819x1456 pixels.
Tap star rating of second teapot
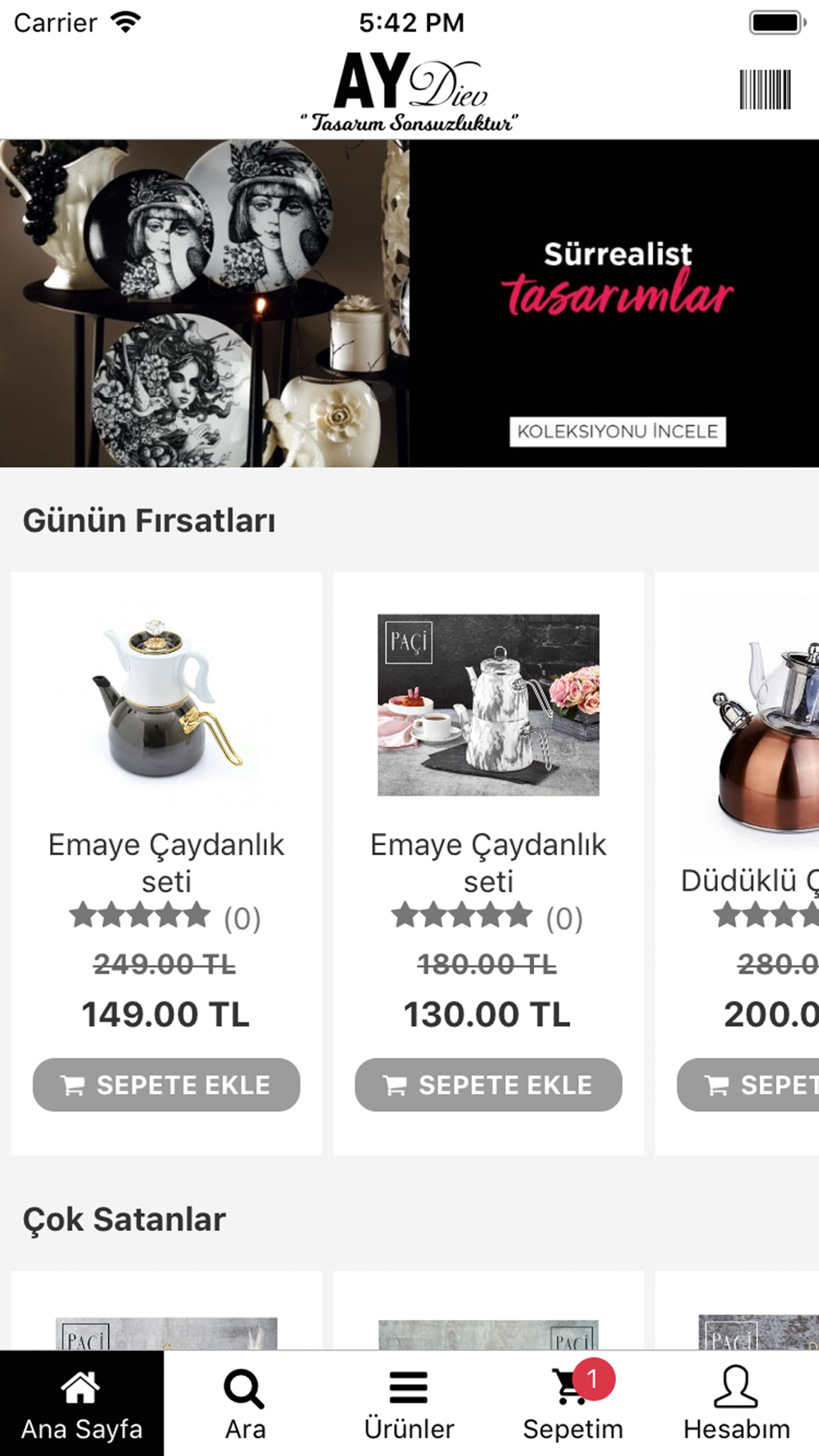click(462, 916)
